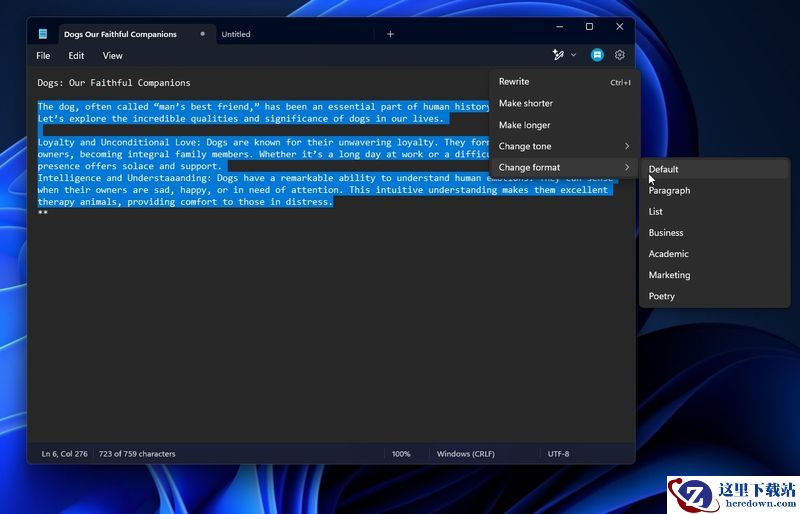Click Windows (CRLF) line ending indicator
The image size is (800, 514).
pos(465,454)
